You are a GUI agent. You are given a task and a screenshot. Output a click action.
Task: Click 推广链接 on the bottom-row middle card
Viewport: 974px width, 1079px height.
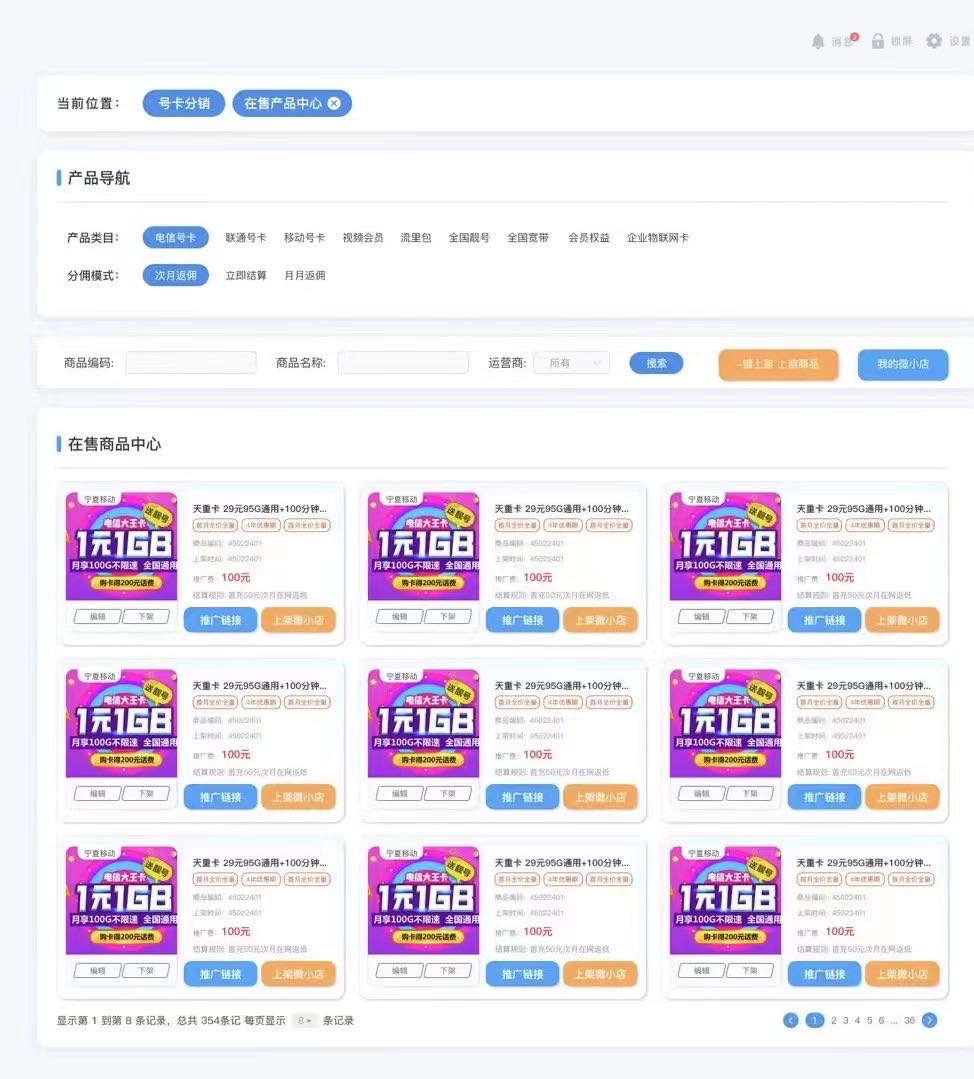(x=522, y=974)
